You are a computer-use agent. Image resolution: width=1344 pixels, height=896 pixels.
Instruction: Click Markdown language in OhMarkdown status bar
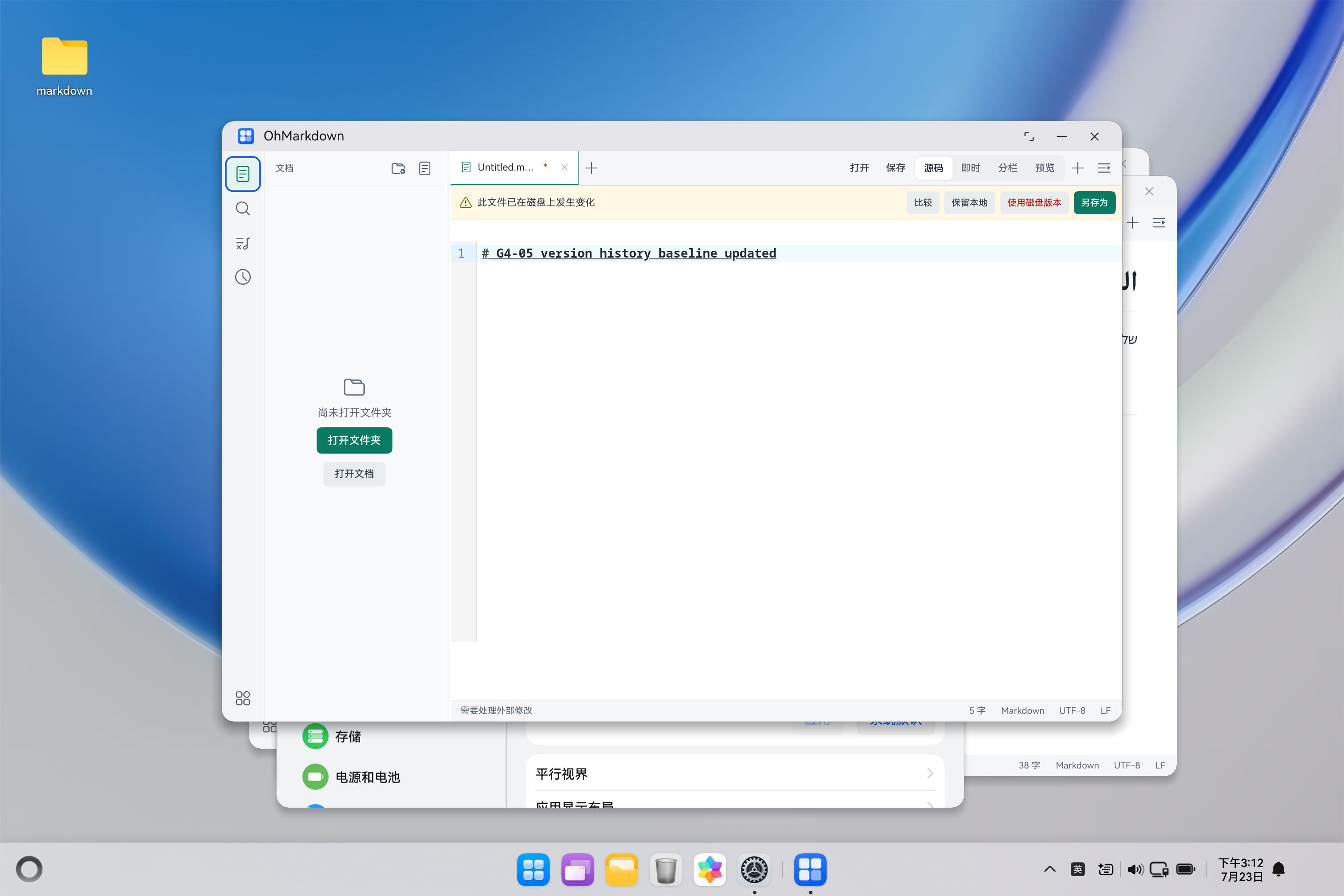coord(1022,710)
